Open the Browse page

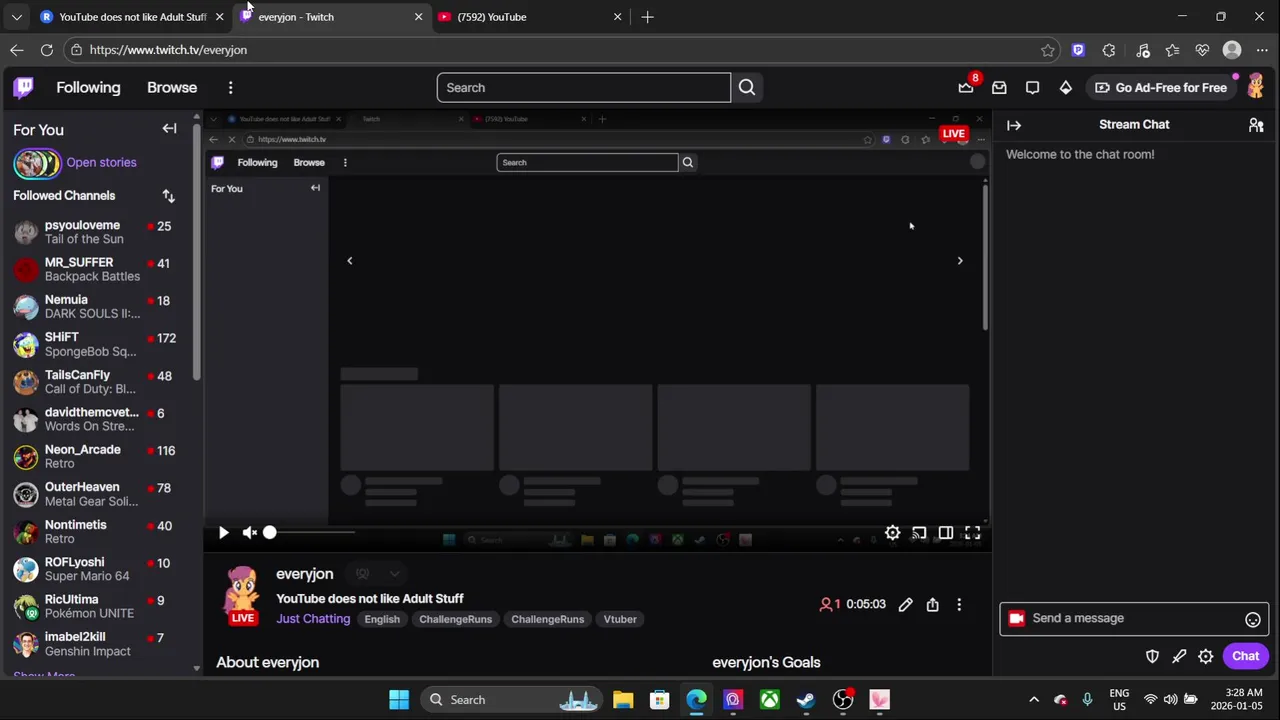tap(172, 87)
